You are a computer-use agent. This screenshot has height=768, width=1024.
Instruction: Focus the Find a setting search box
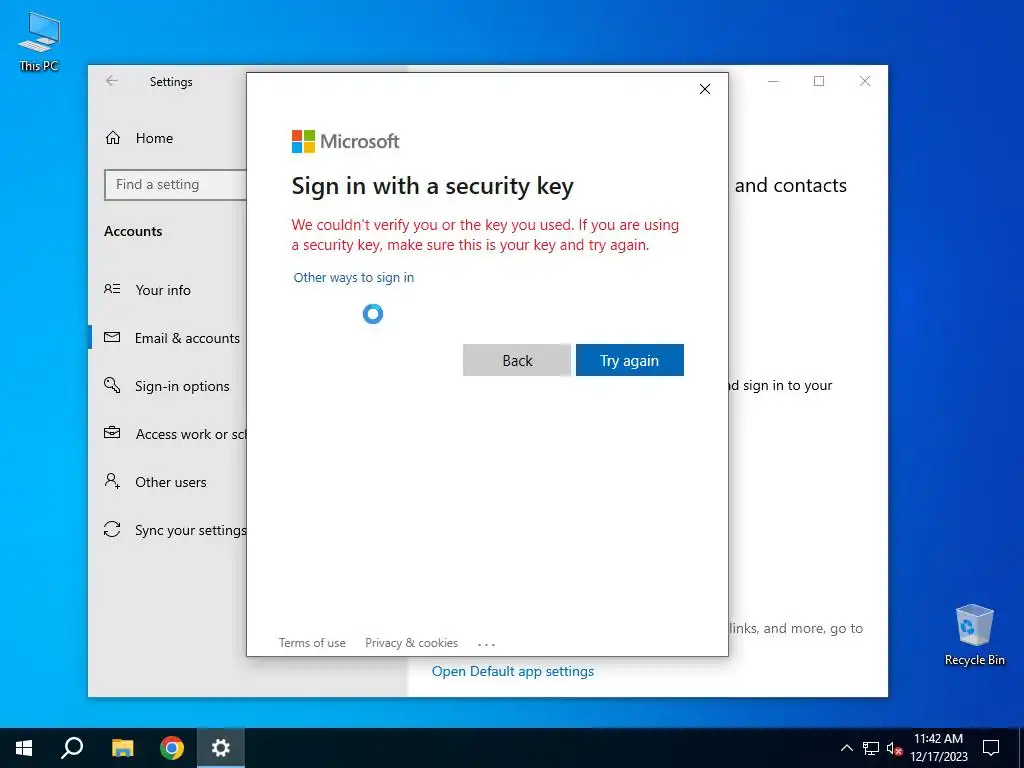tap(175, 185)
